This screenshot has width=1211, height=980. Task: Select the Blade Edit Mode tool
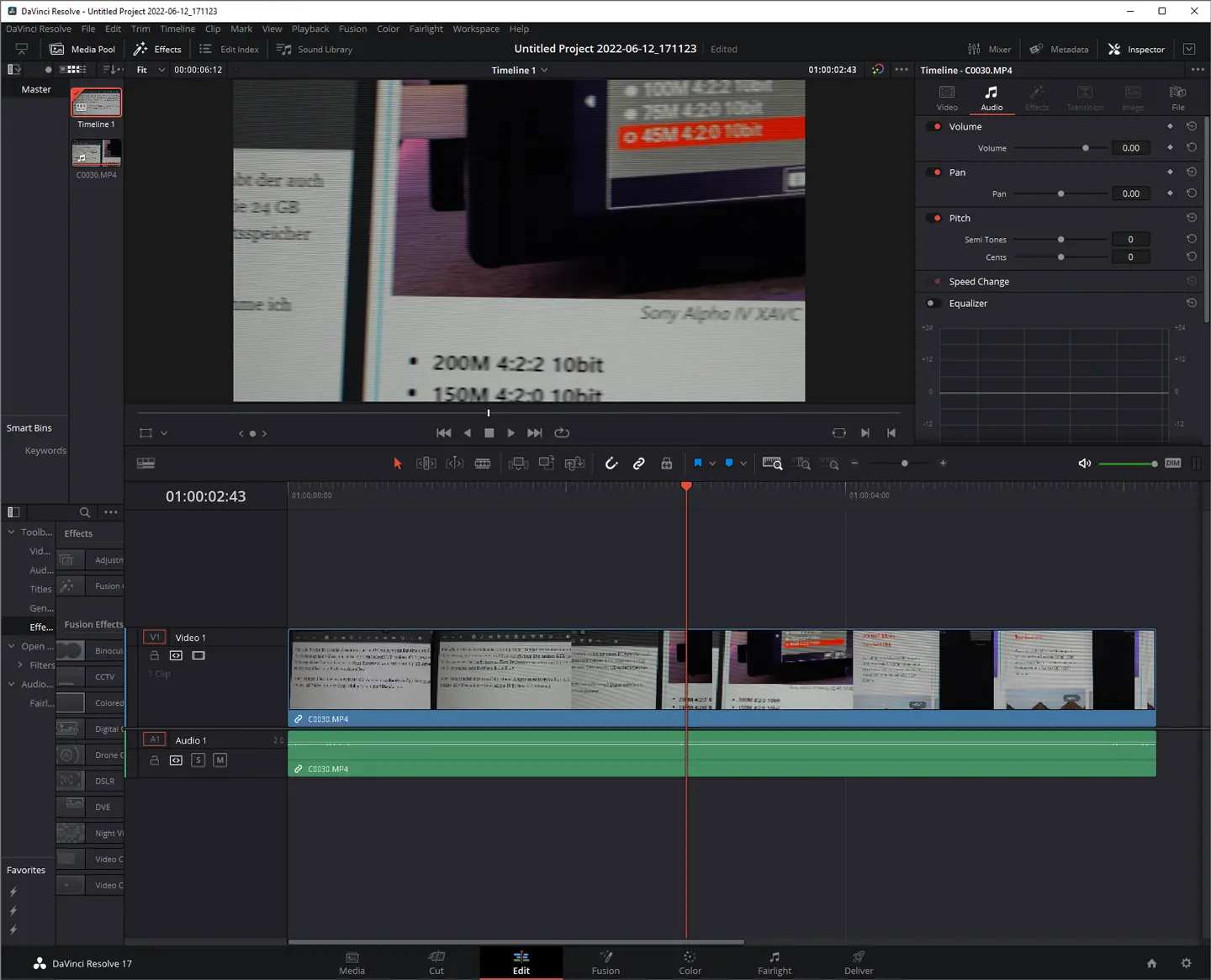[483, 464]
